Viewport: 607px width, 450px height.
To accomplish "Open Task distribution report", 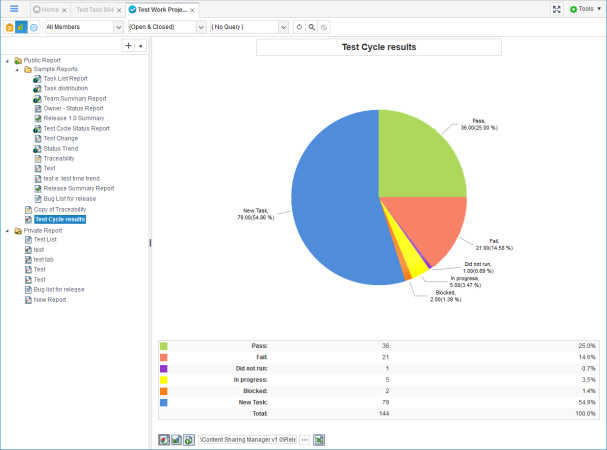I will pos(65,88).
